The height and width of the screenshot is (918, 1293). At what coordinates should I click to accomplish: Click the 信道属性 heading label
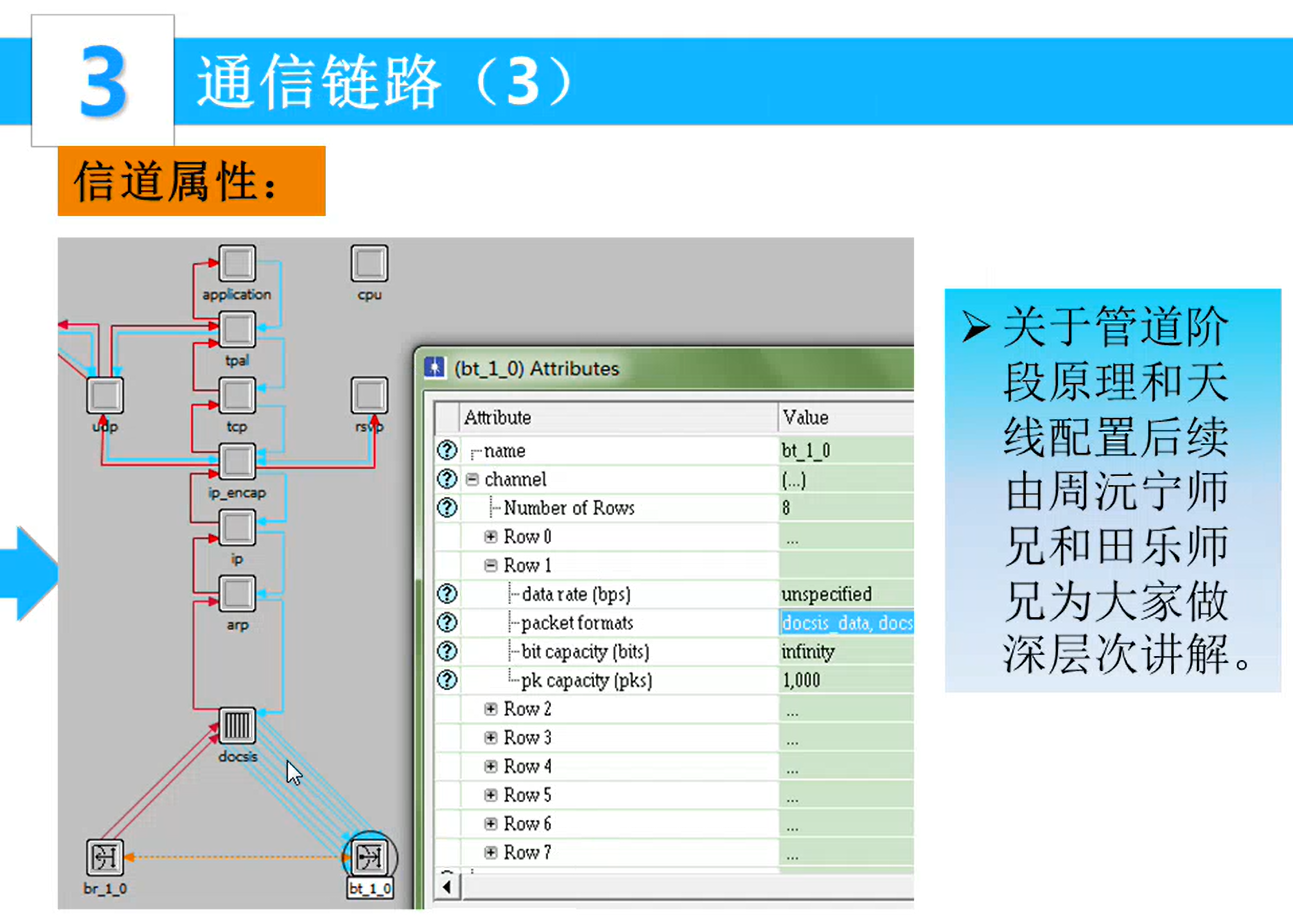tap(191, 181)
